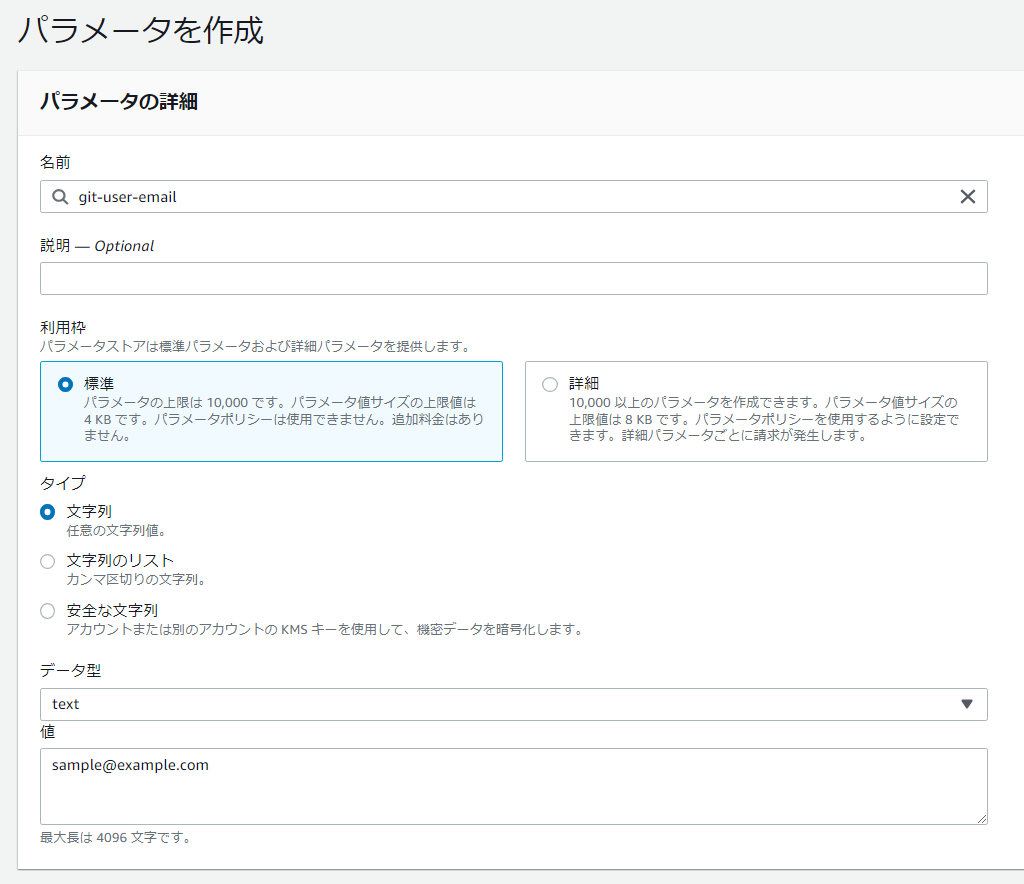Click the highlighted 標準 tier card

point(275,410)
